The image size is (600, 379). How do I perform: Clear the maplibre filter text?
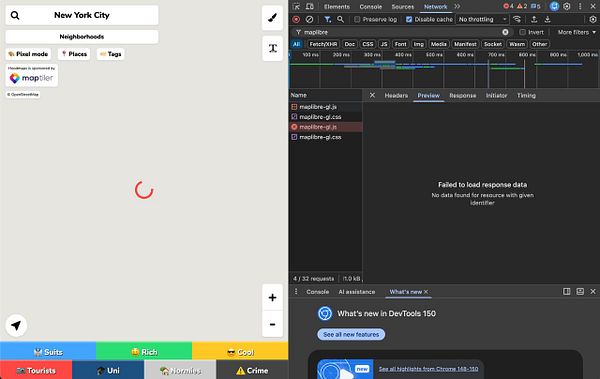point(505,32)
